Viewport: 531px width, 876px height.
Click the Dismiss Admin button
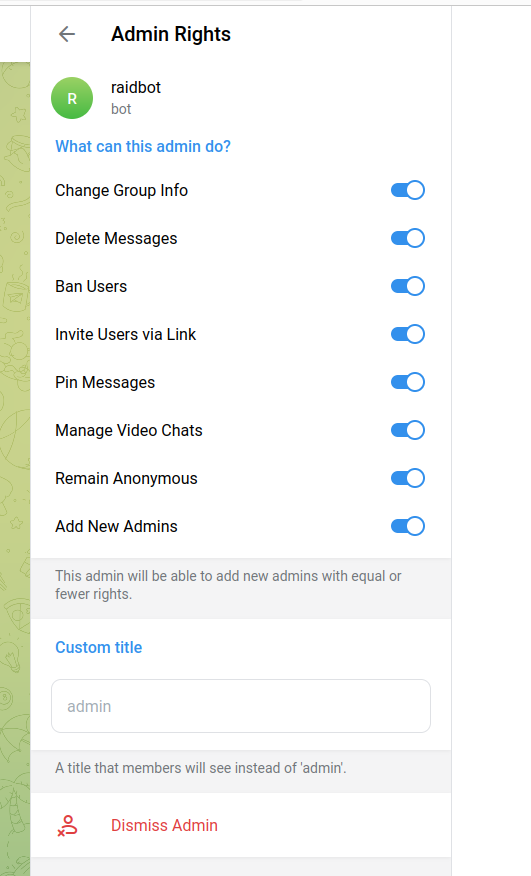(241, 826)
